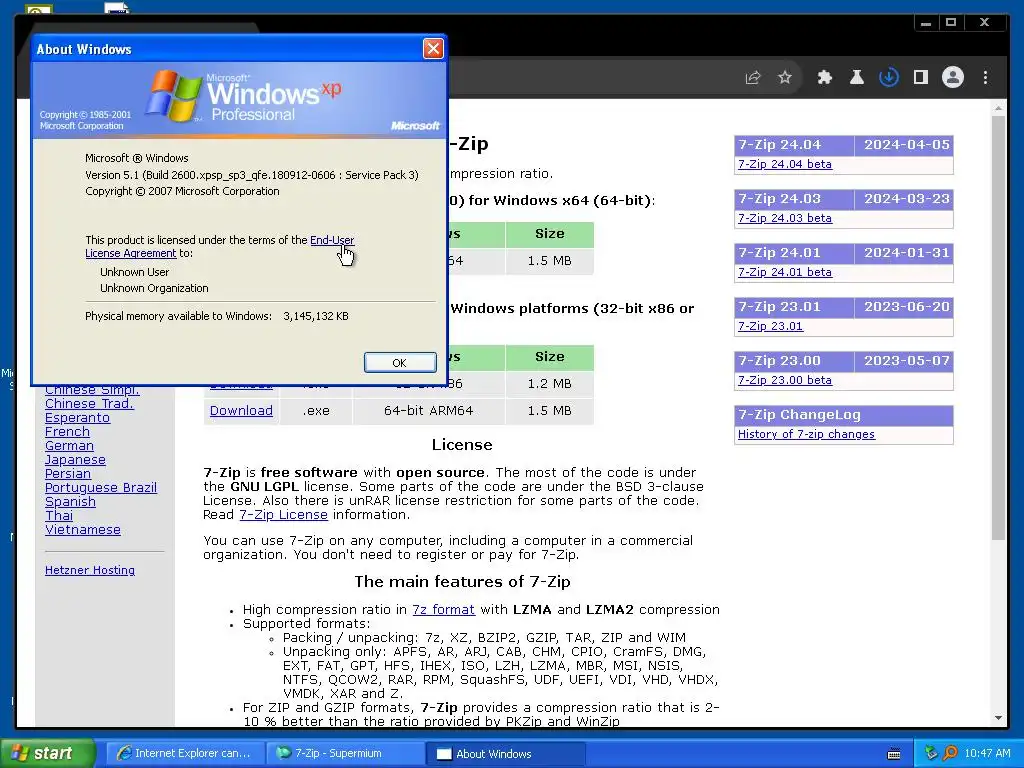Viewport: 1024px width, 768px height.
Task: Click the Unknown User text
Action: pos(135,272)
